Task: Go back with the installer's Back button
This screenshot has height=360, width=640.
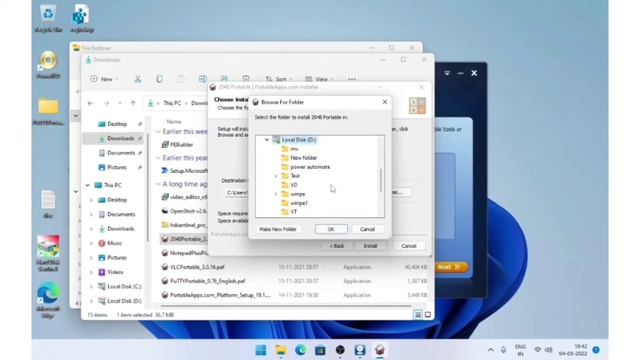Action: pyautogui.click(x=337, y=246)
